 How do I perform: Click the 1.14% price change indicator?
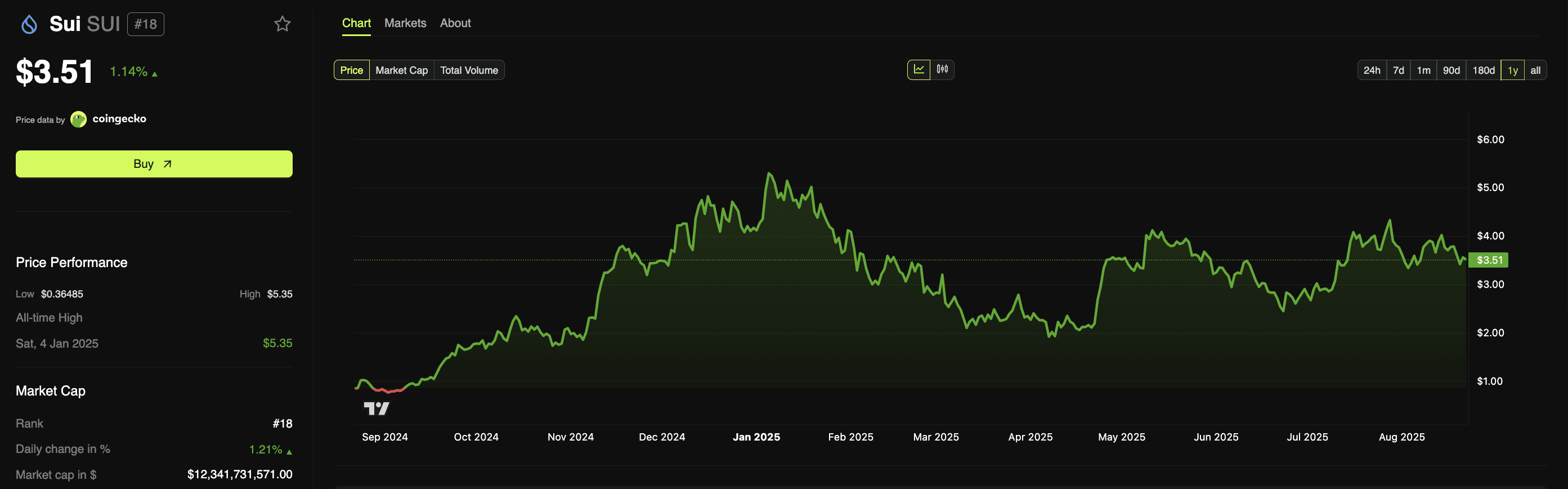(x=133, y=72)
